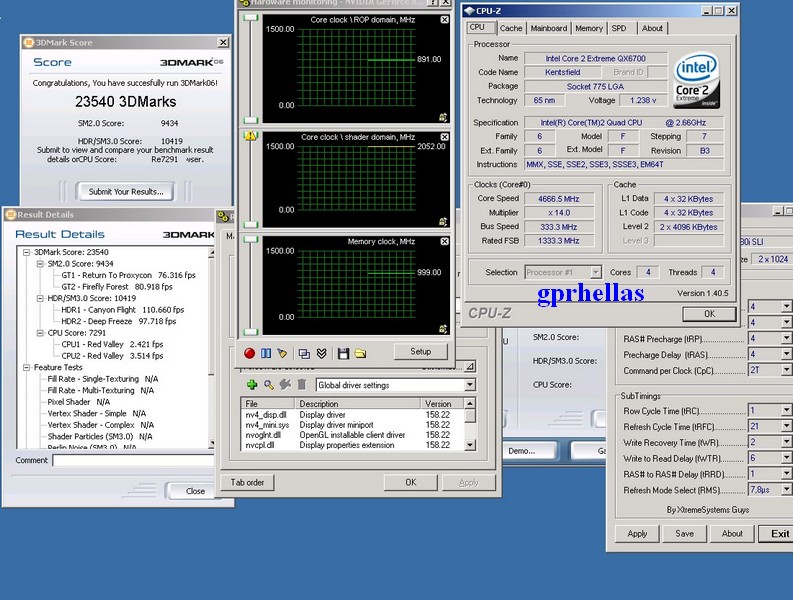Click the magnifier icon beside driver settings
Screen dimensions: 793x600
point(269,385)
